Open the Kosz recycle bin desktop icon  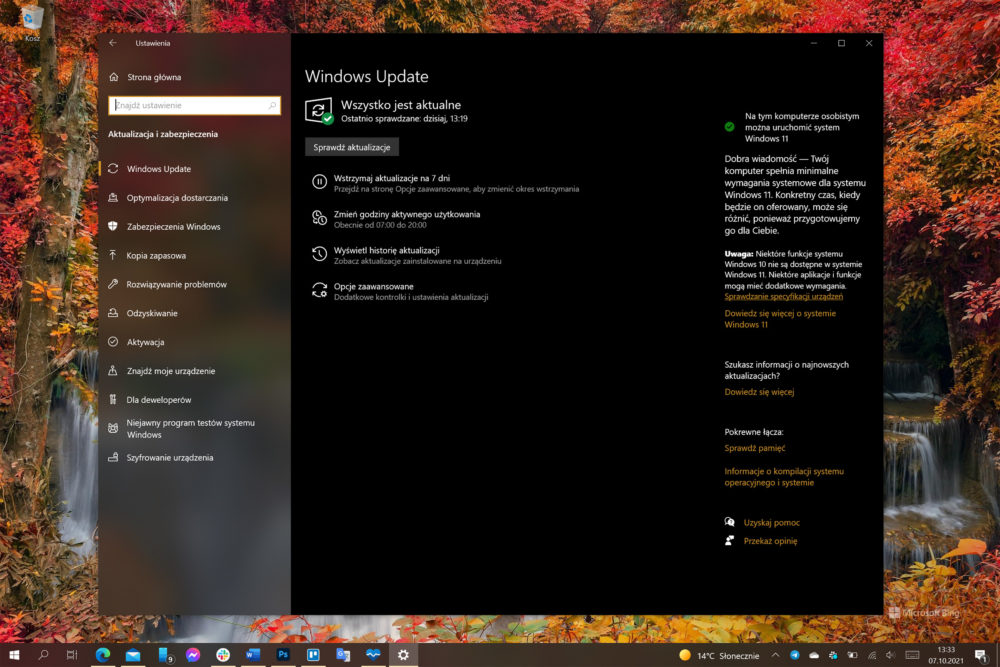pyautogui.click(x=31, y=23)
